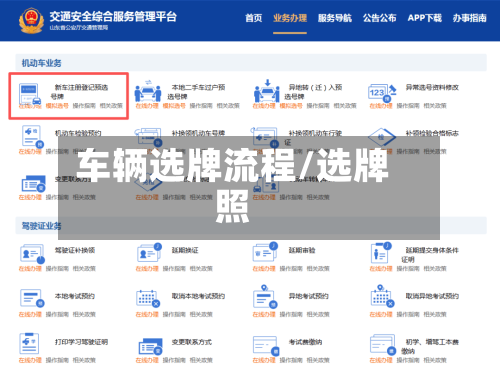Click the 补领检验合格标志 diamond icon
The width and height of the screenshot is (500, 376).
click(382, 137)
